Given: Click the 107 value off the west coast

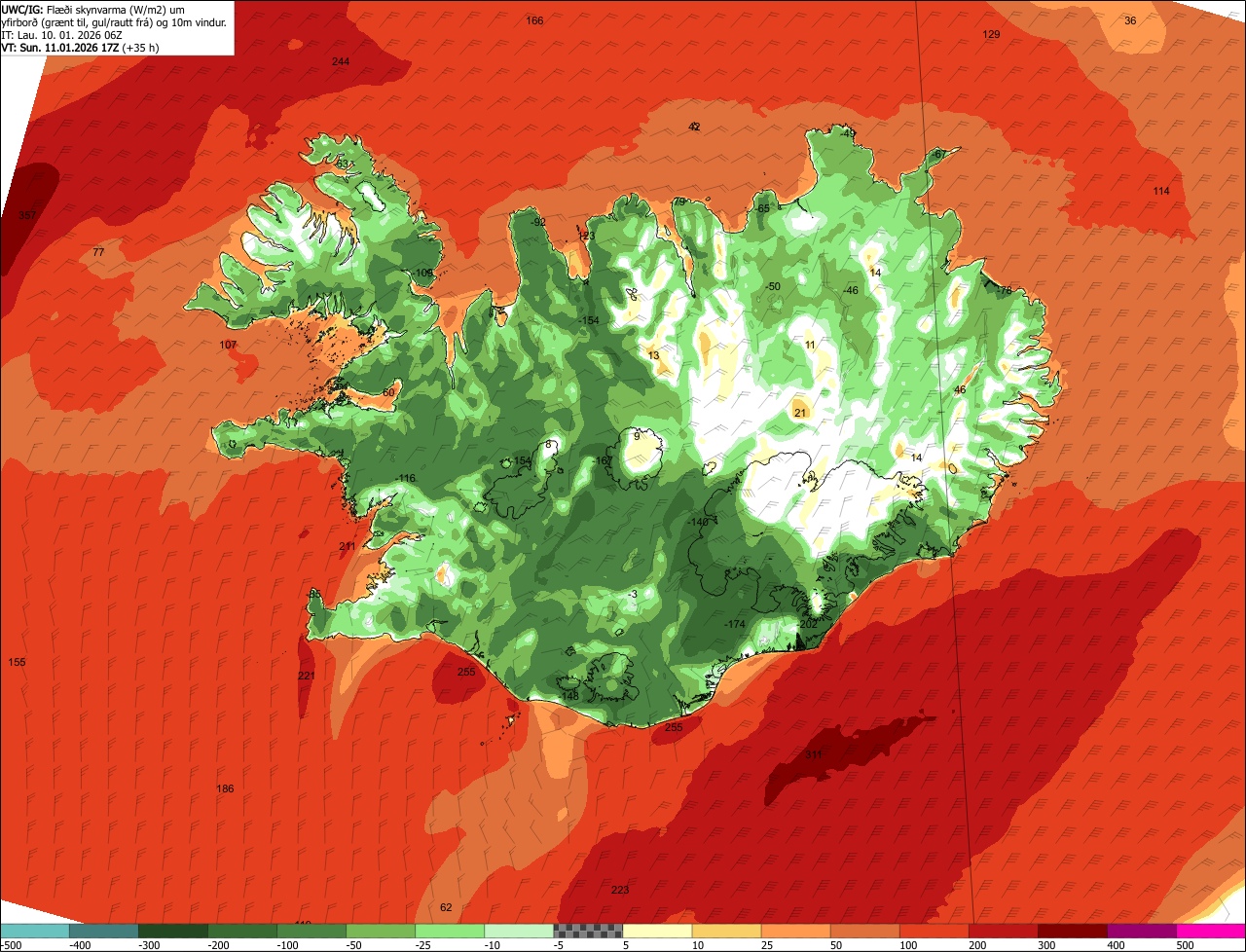Looking at the screenshot, I should point(228,345).
